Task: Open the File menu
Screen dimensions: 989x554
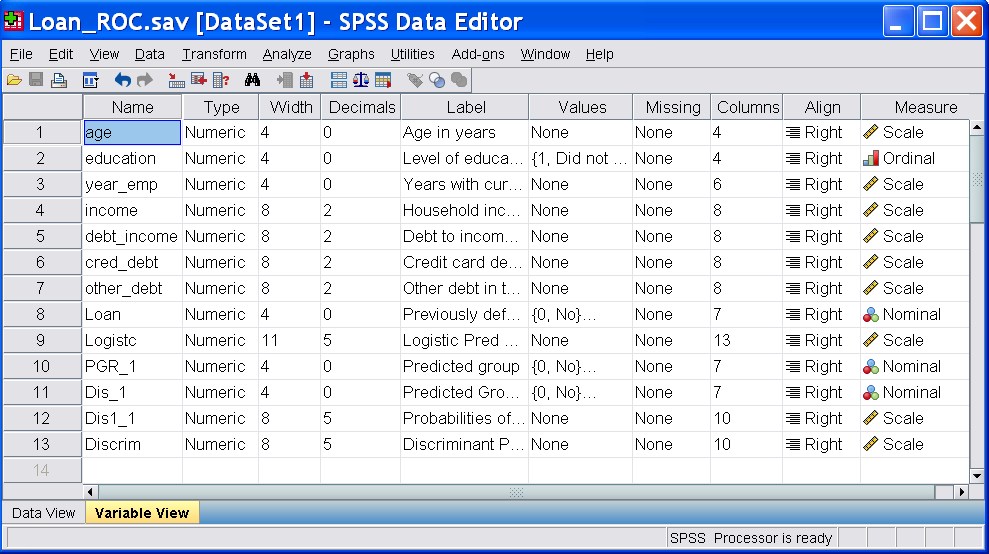Action: 21,54
